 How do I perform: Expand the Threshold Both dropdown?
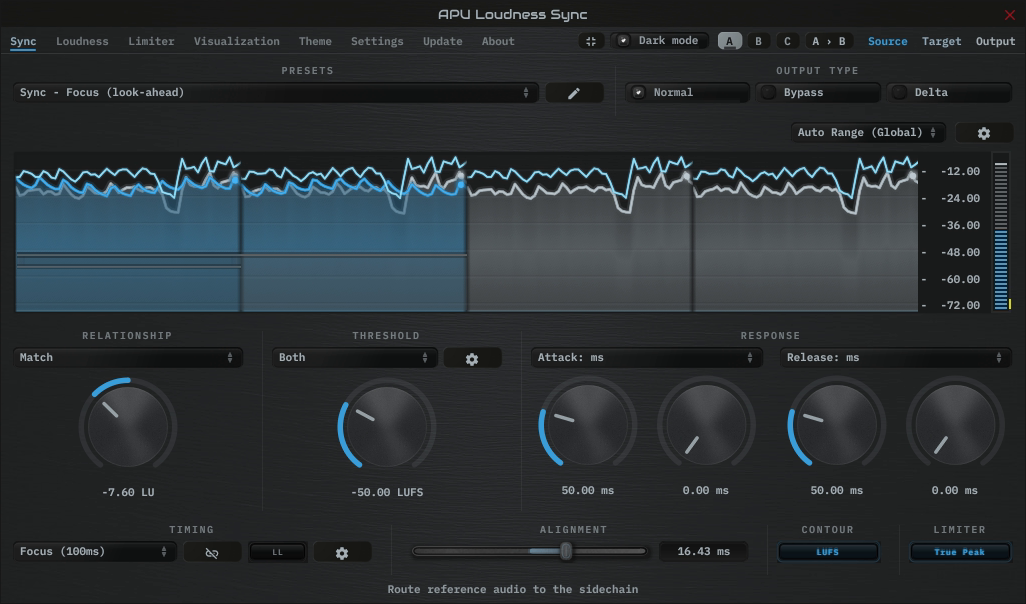354,358
